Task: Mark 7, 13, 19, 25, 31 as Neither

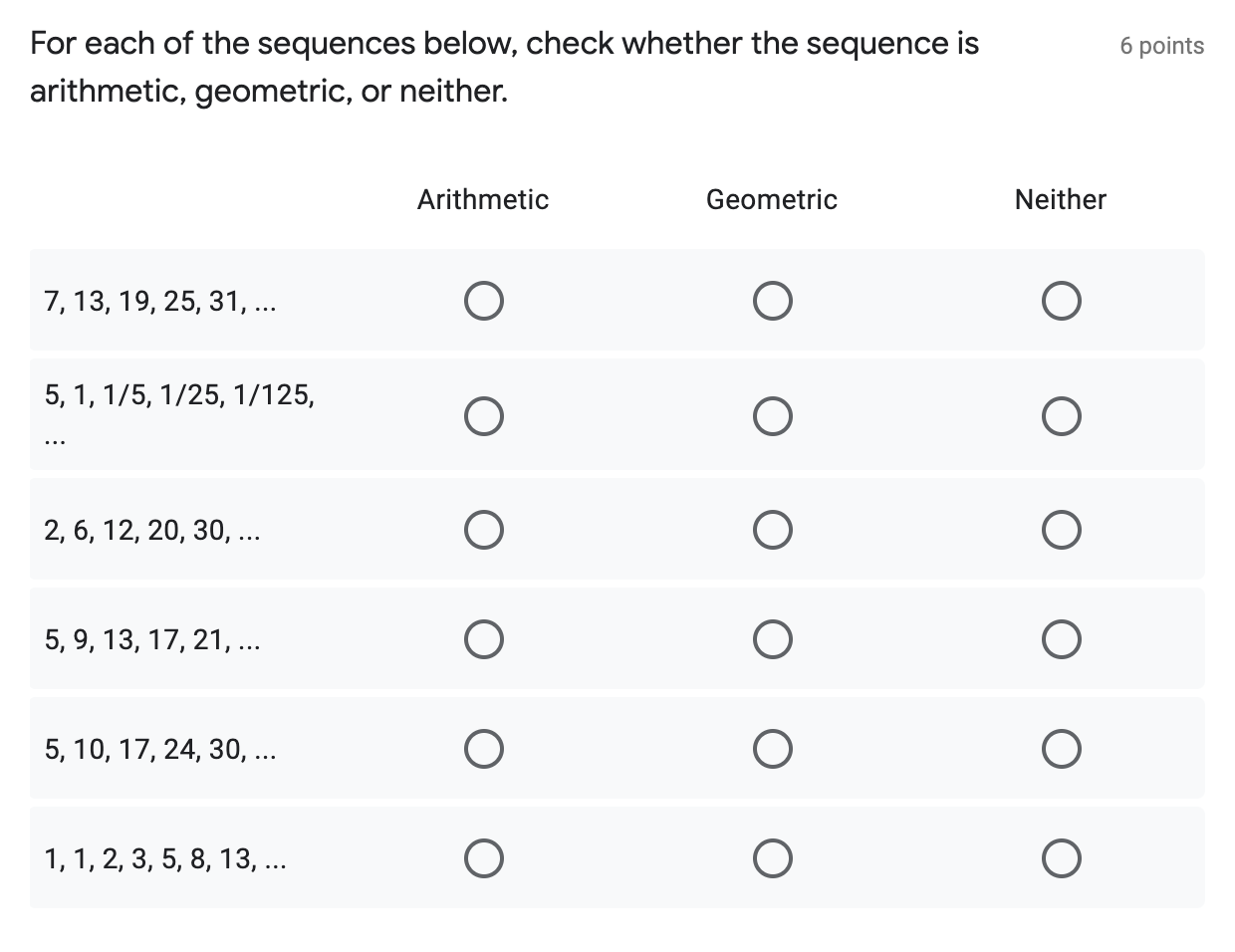Action: (x=1062, y=300)
